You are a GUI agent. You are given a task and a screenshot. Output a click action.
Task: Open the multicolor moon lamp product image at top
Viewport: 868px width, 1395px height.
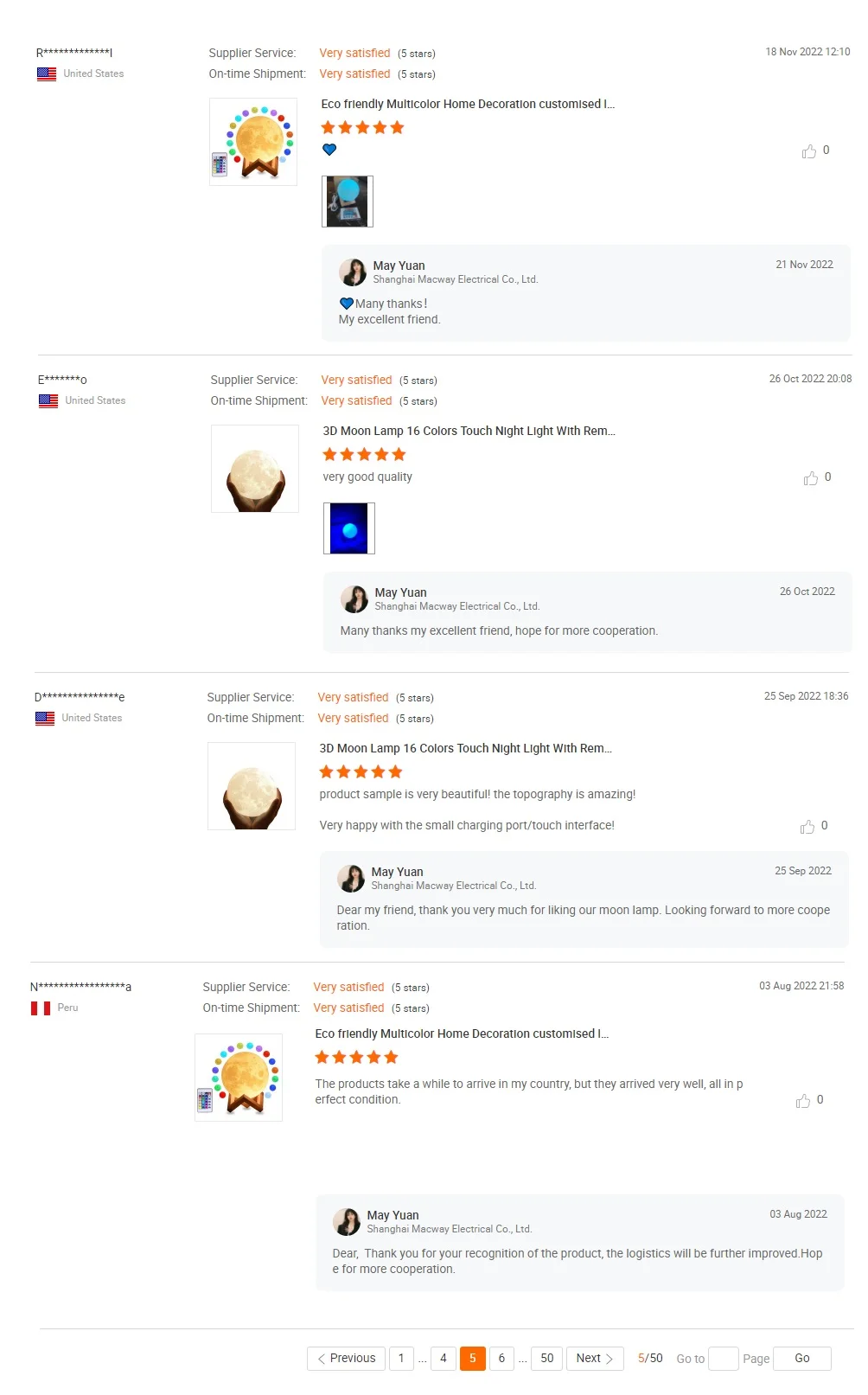click(x=253, y=142)
